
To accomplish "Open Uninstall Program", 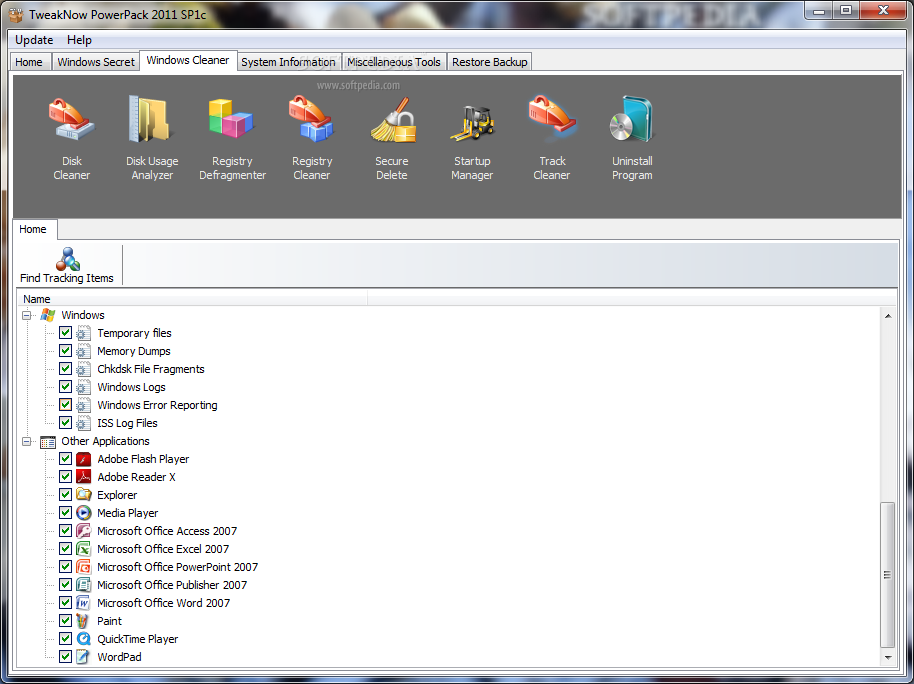I will [632, 138].
